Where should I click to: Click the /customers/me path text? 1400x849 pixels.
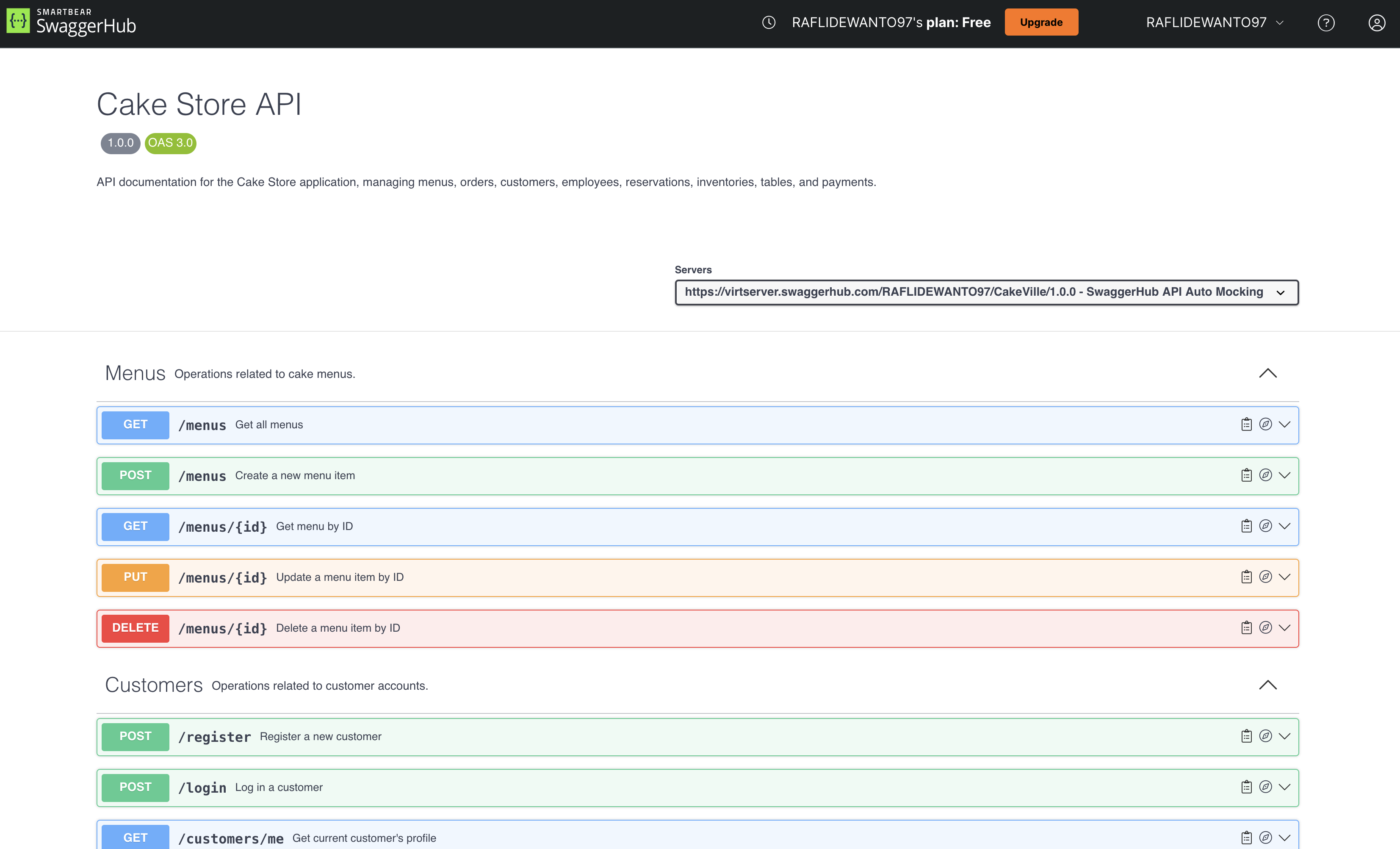click(x=231, y=839)
